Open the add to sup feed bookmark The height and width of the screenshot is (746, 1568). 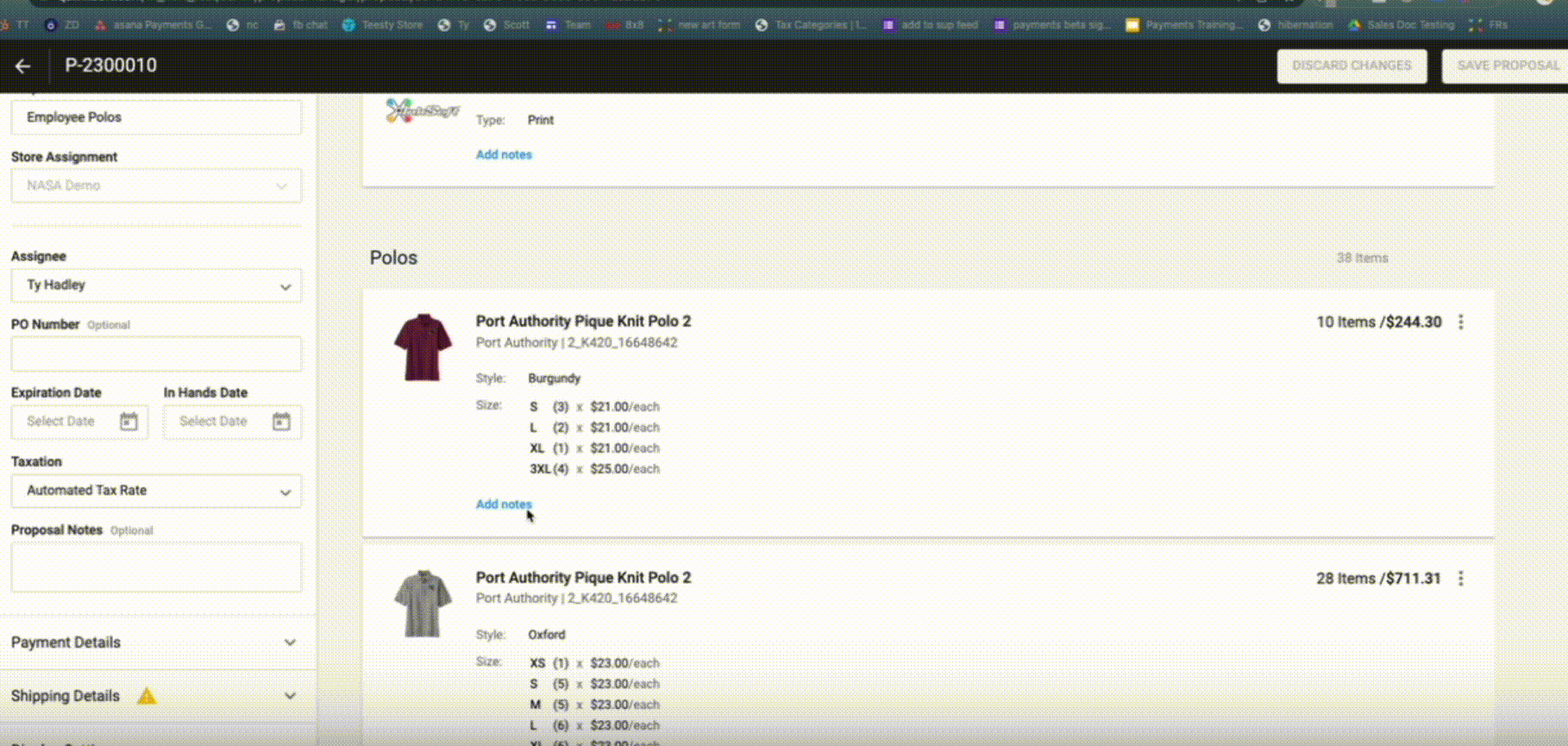click(x=931, y=25)
